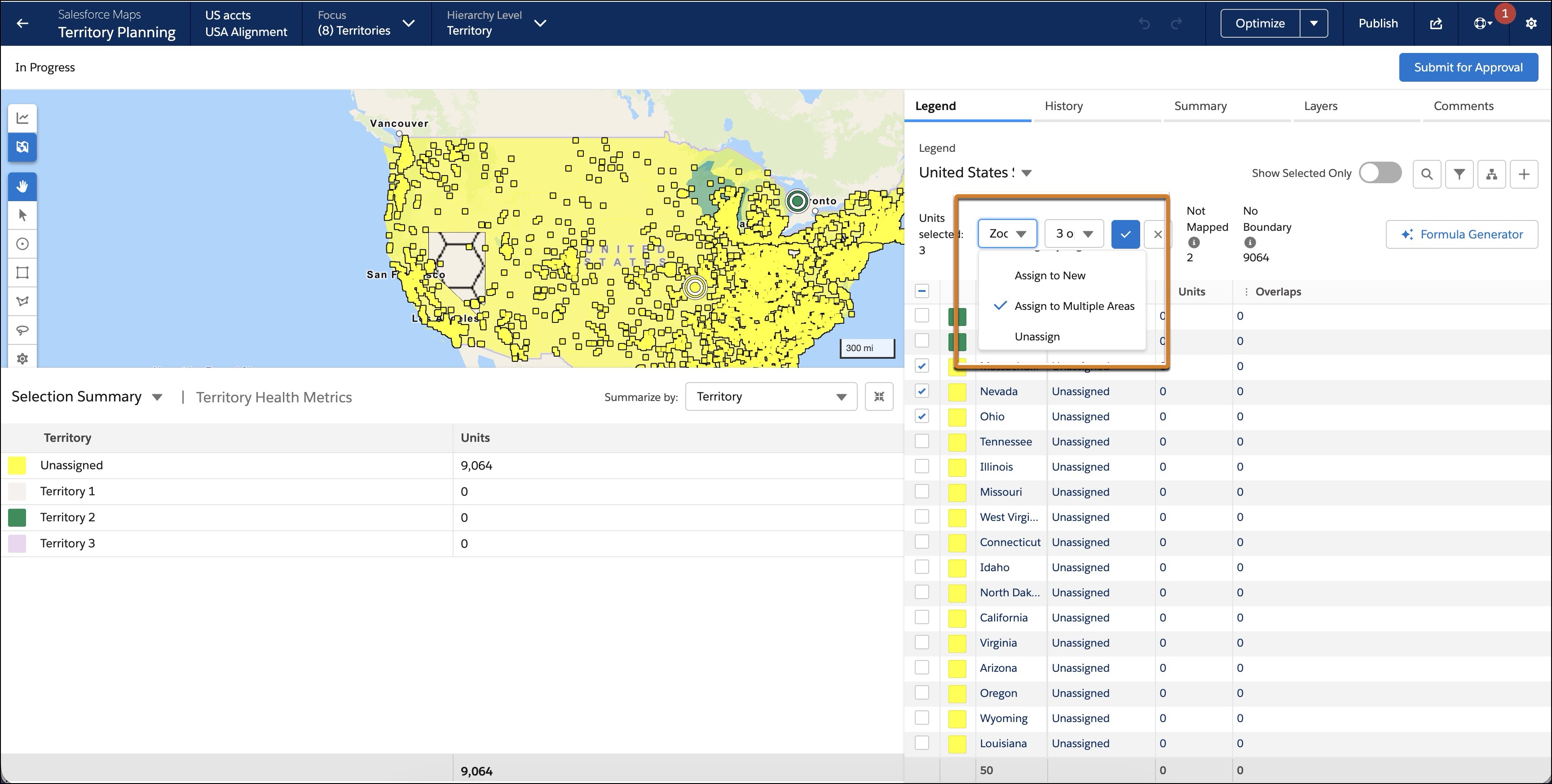The image size is (1552, 784).
Task: Switch to the Layers tab
Action: (x=1321, y=106)
